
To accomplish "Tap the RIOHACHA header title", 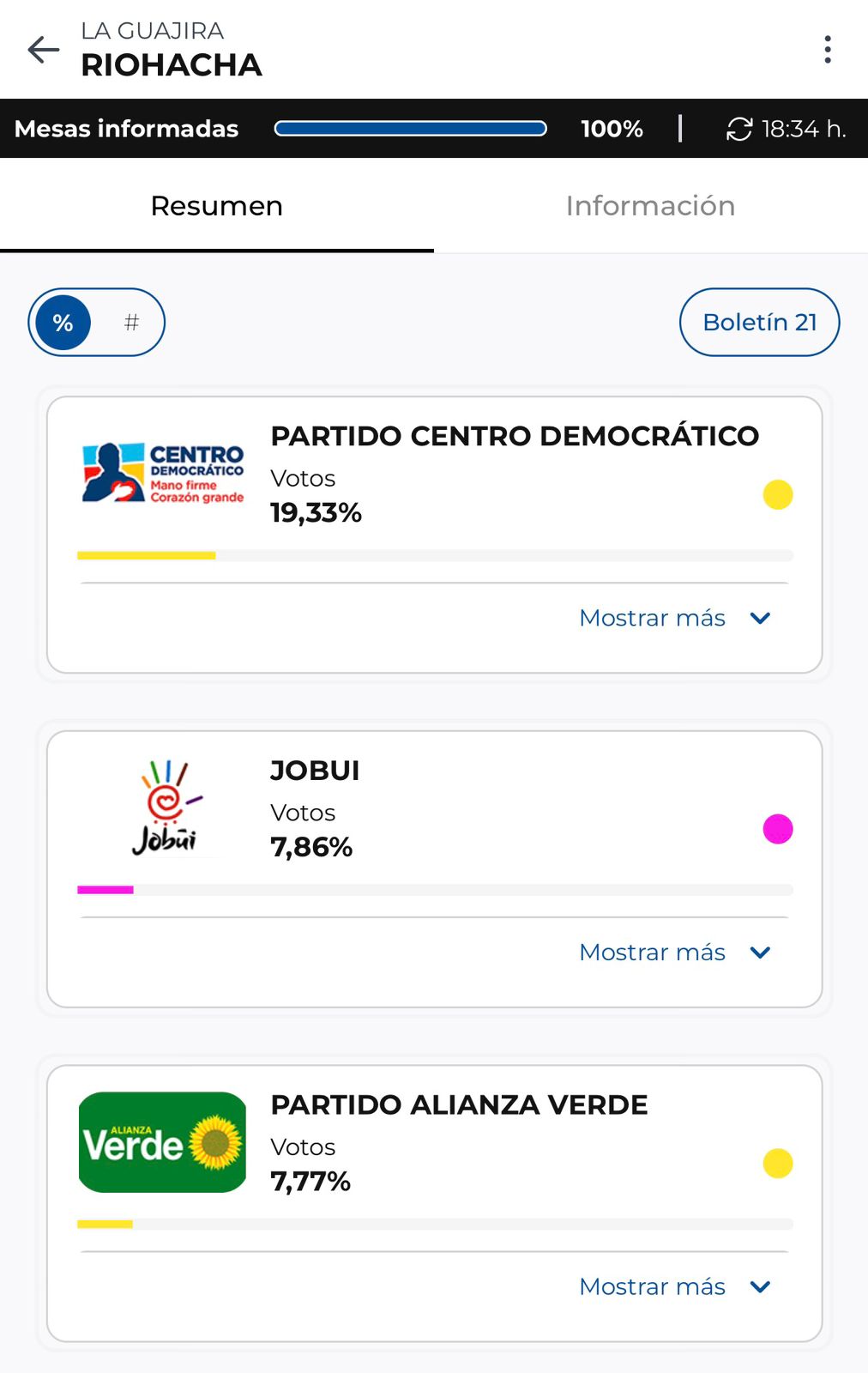I will click(x=172, y=65).
